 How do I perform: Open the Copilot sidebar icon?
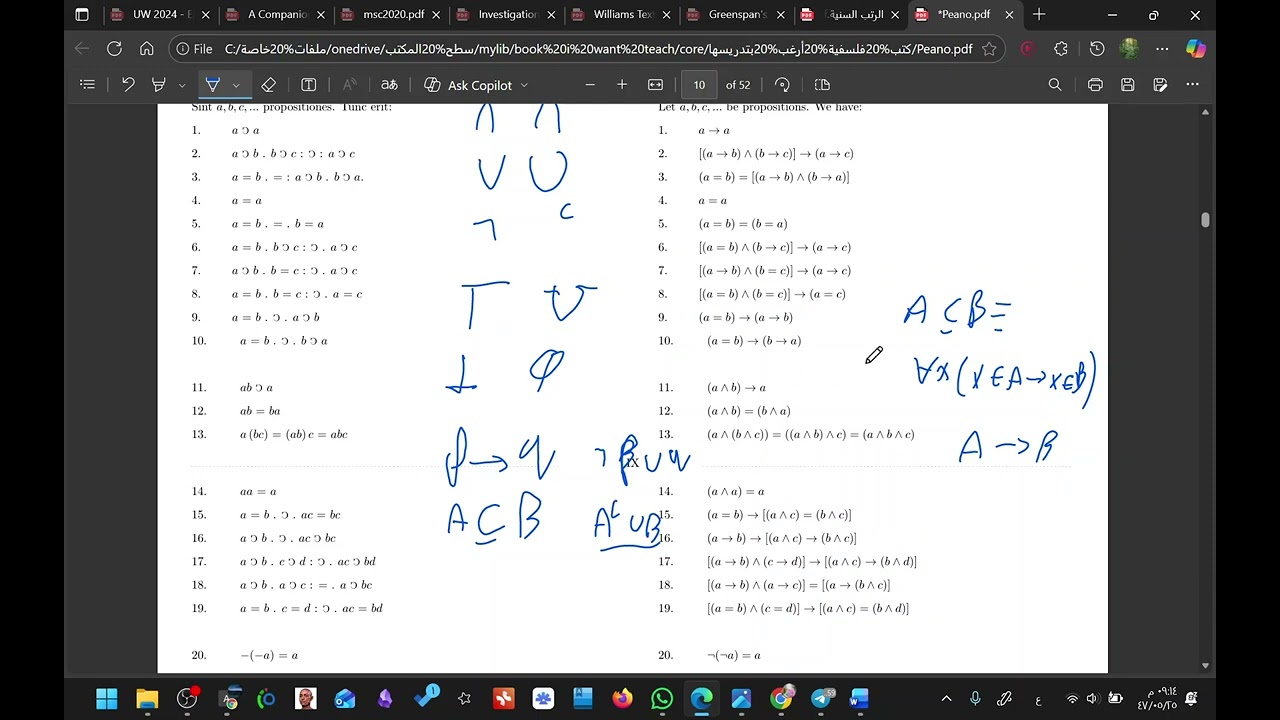1195,48
